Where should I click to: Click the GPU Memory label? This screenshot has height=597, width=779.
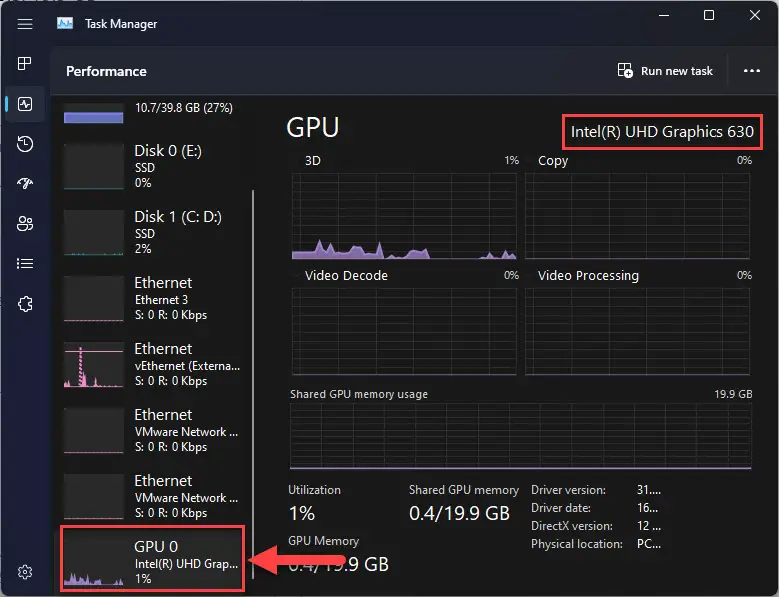(323, 541)
